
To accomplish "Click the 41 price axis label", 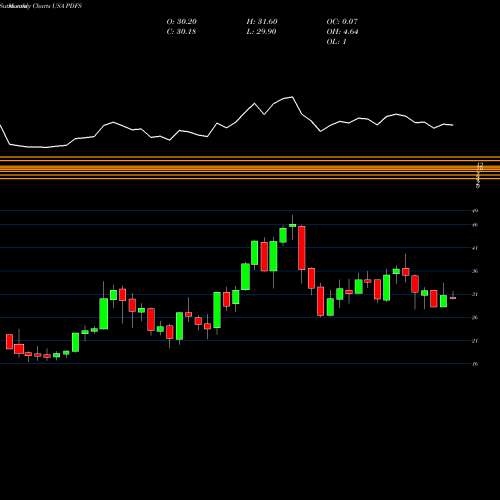I will coord(475,248).
